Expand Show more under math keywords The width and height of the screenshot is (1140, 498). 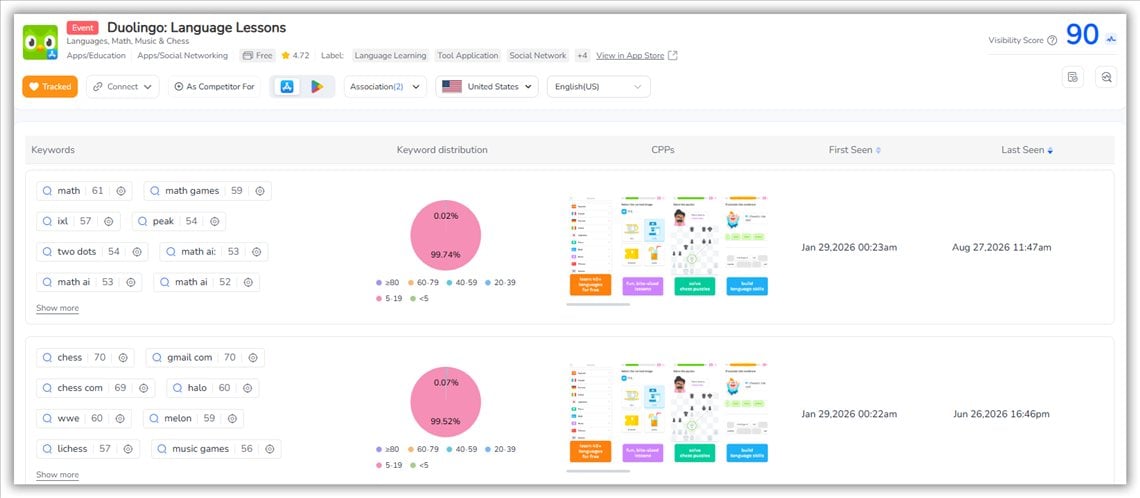tap(57, 308)
